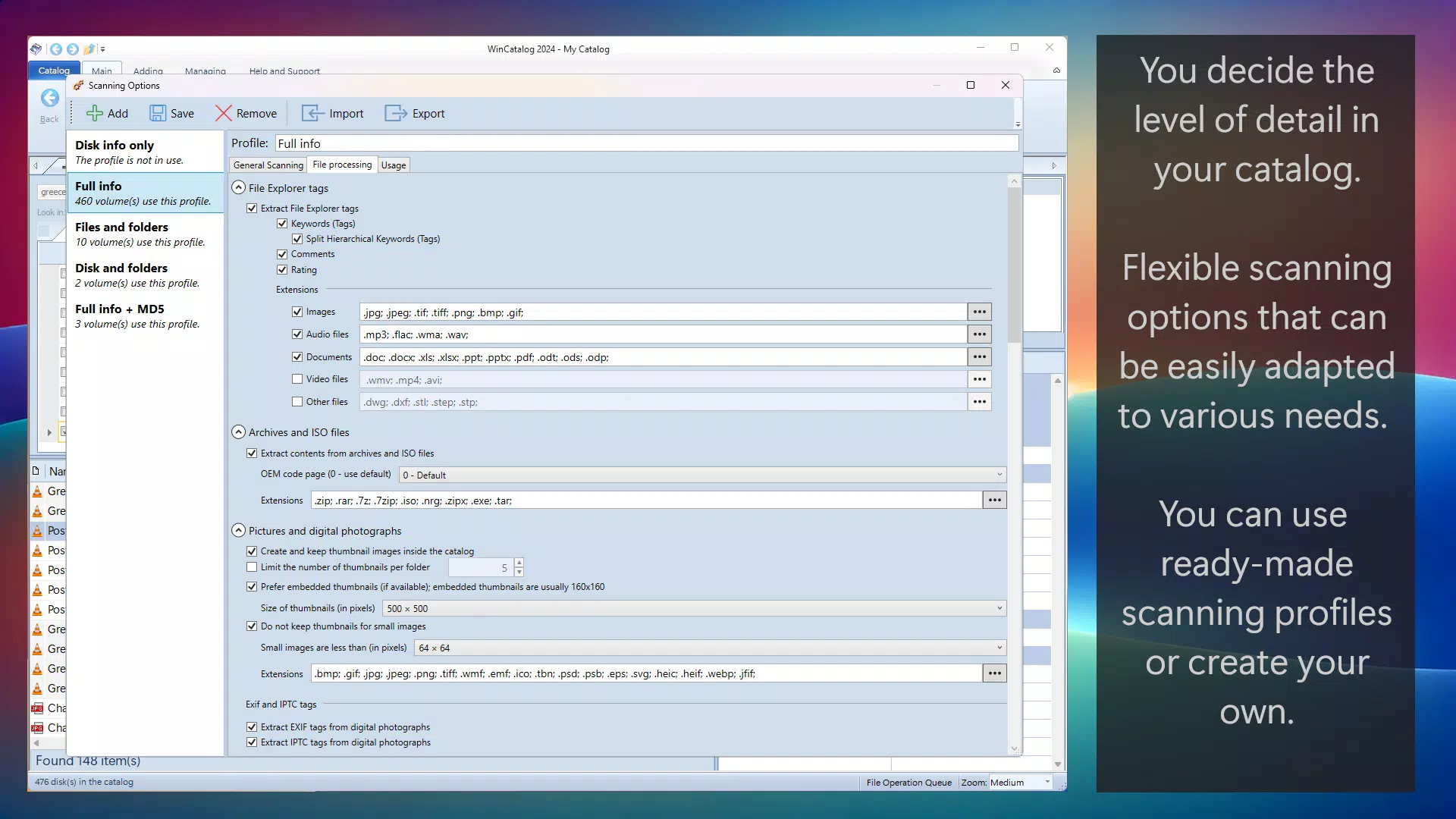The width and height of the screenshot is (1456, 819).
Task: Select the Files and folders profile
Action: click(146, 234)
